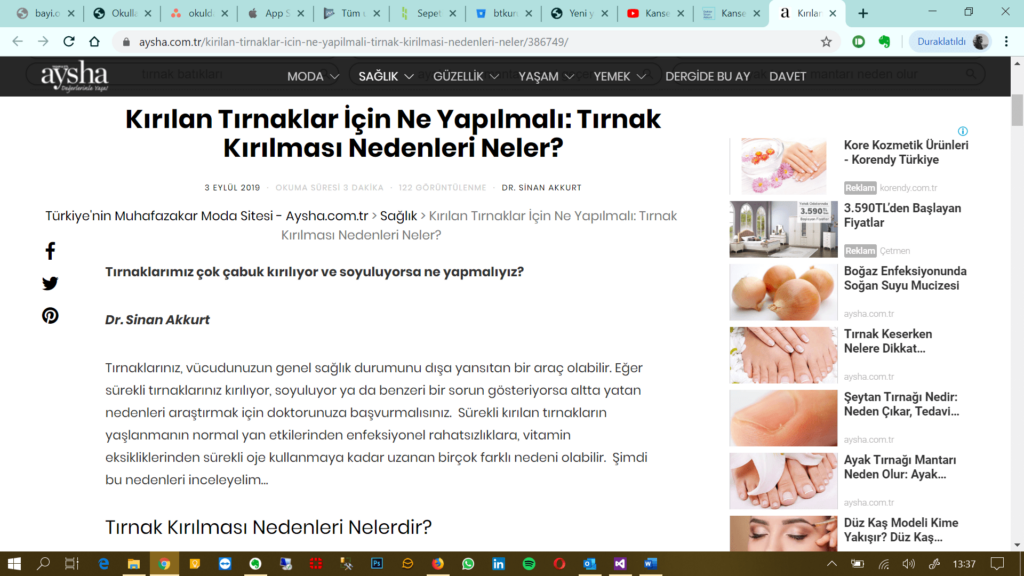Open DR. SİNAN AKKURT author link
This screenshot has height=576, width=1024.
point(541,187)
